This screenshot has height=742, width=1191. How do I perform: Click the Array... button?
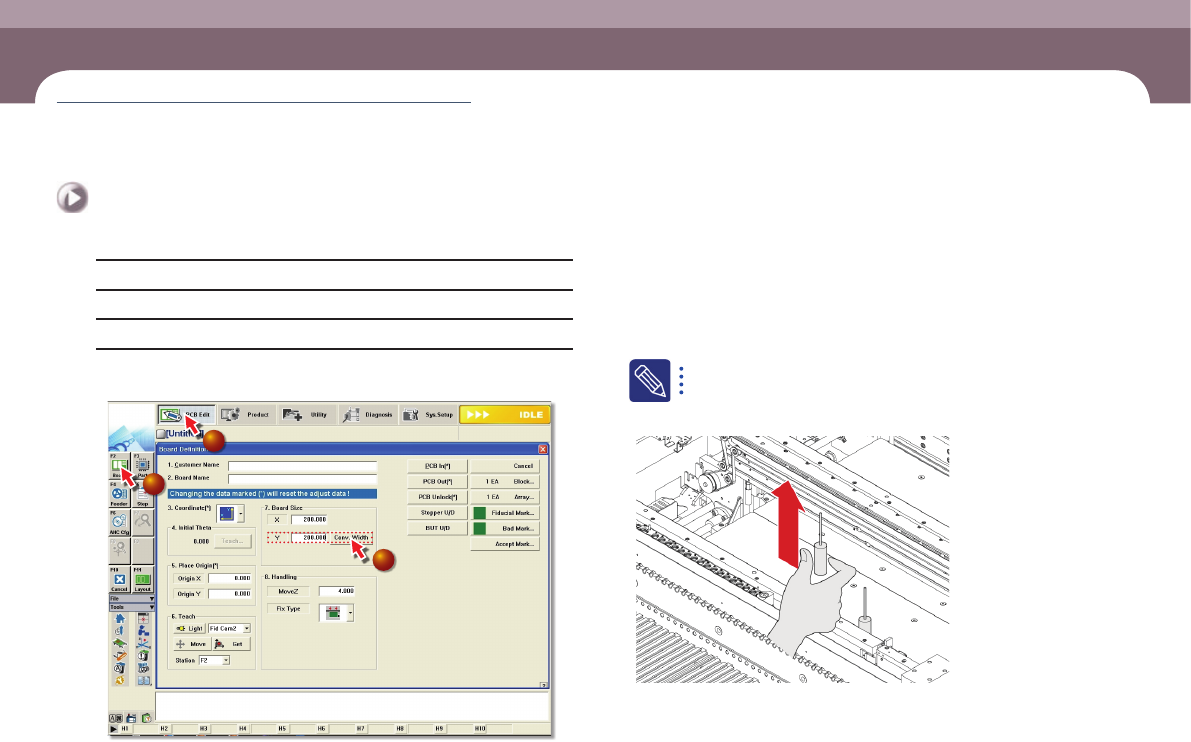pyautogui.click(x=505, y=497)
